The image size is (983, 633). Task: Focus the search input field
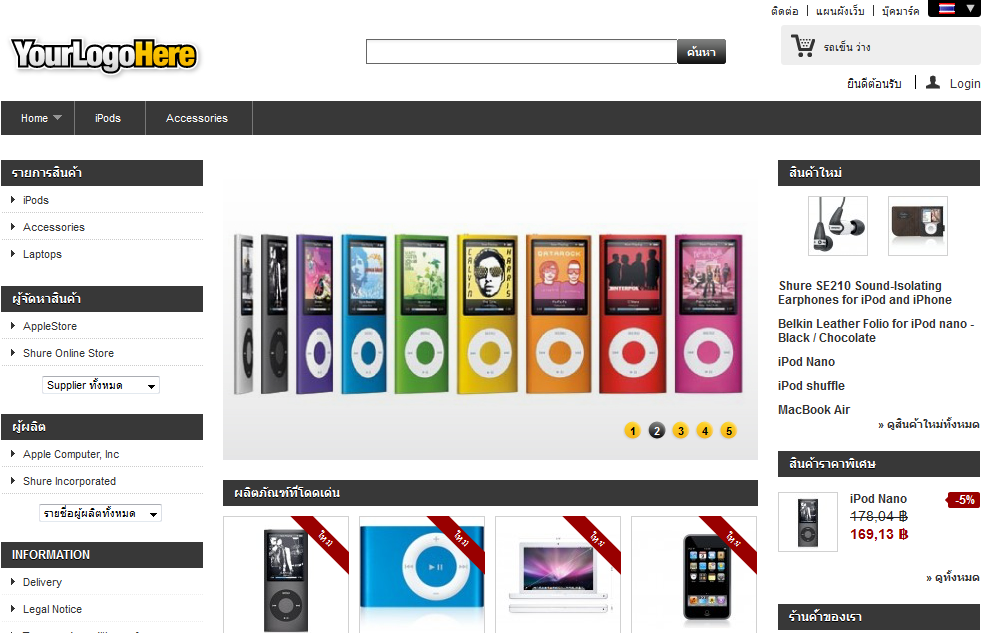point(522,51)
